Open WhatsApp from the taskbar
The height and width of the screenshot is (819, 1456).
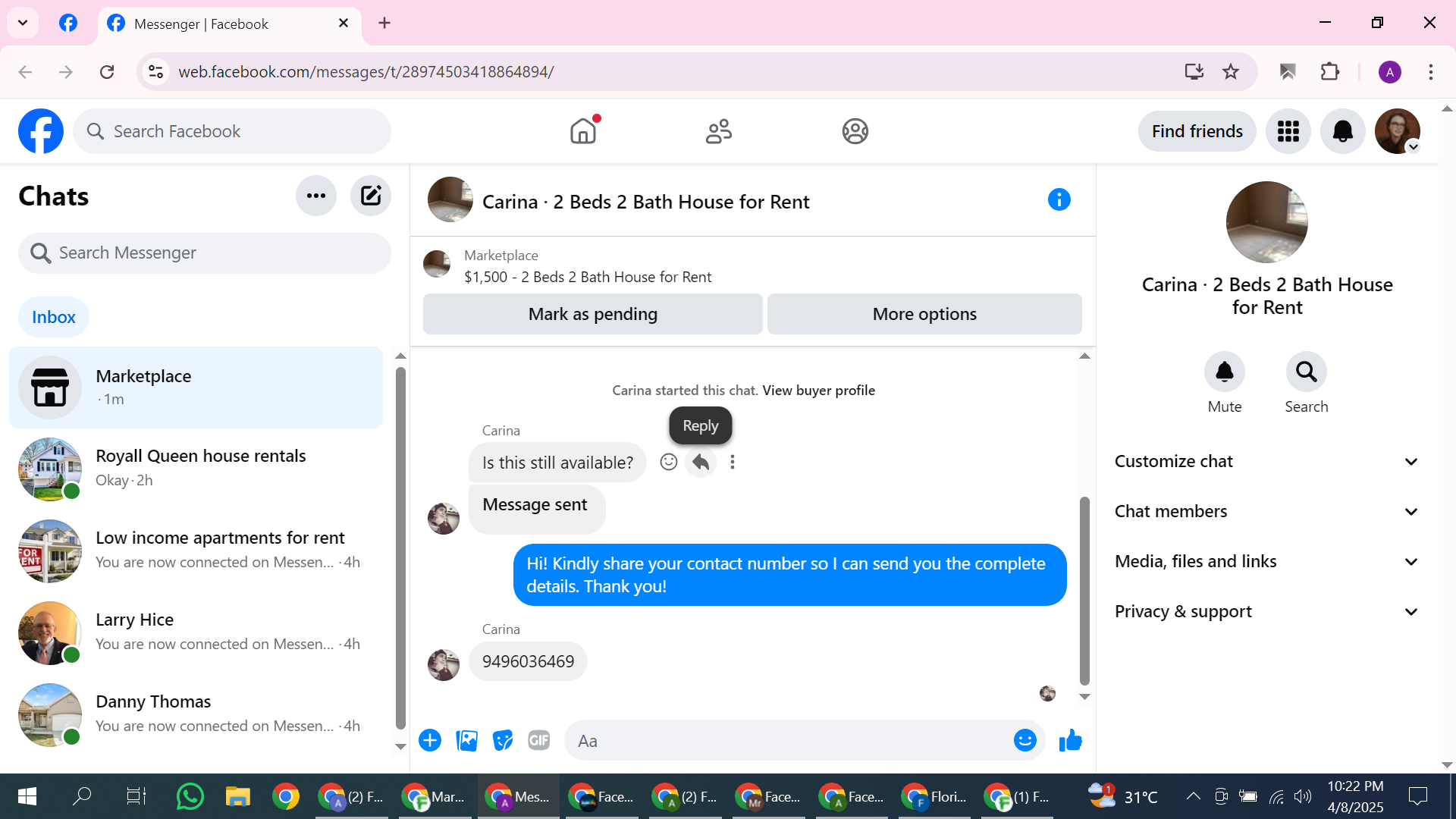190,796
